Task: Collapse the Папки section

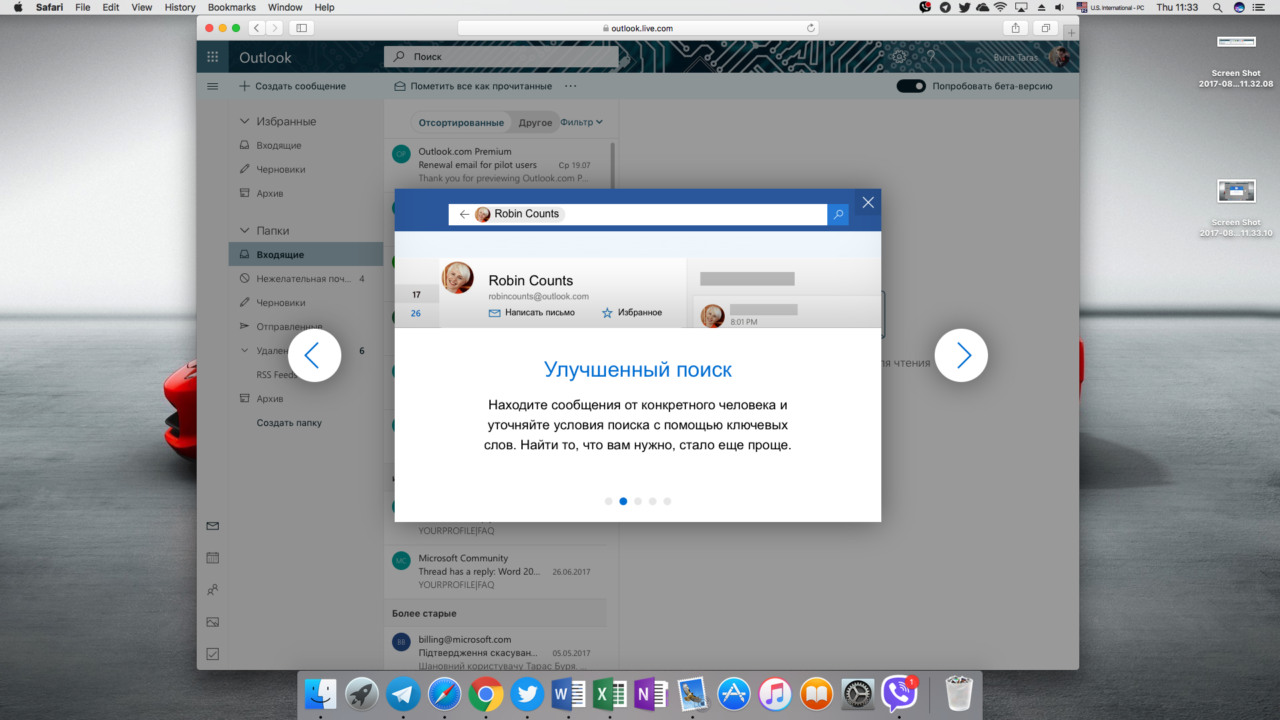Action: pyautogui.click(x=245, y=230)
